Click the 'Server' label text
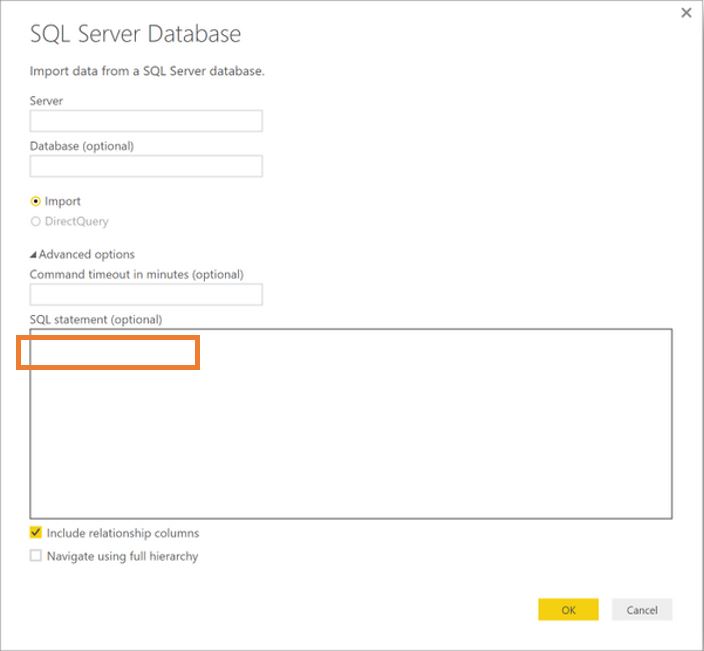 [x=46, y=101]
